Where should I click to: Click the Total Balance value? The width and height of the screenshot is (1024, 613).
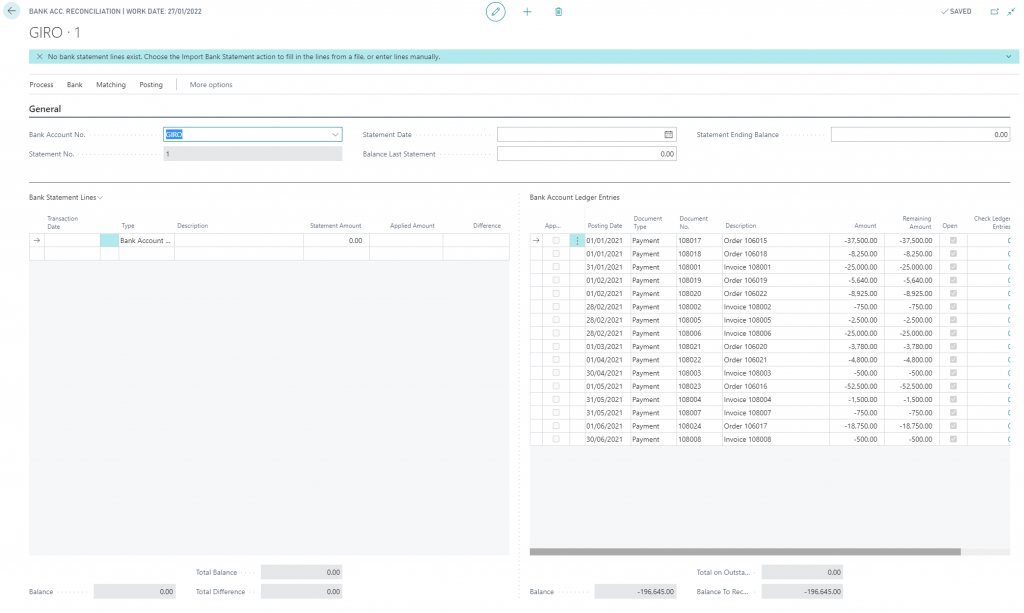pyautogui.click(x=301, y=573)
